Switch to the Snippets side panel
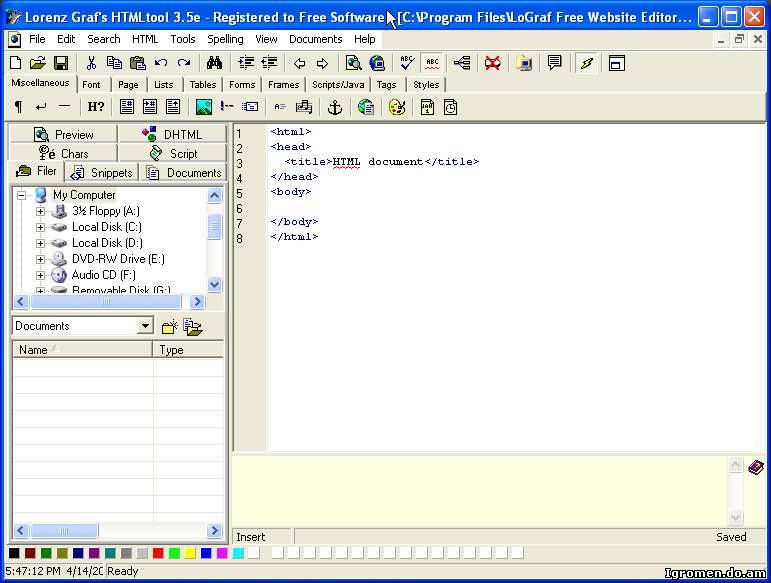The image size is (771, 583). point(102,173)
